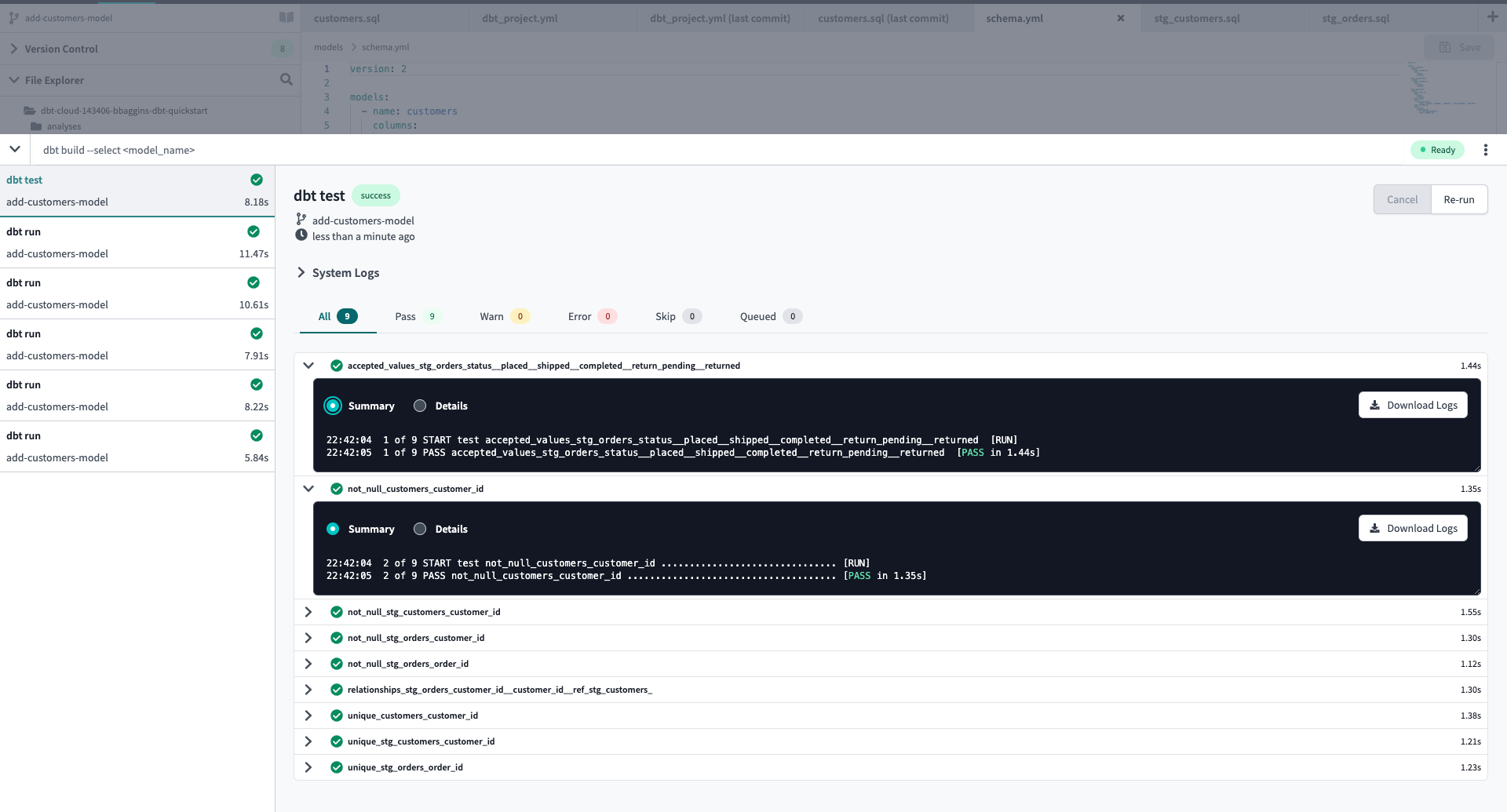1507x812 pixels.
Task: Click the Re-run button
Action: [x=1459, y=199]
